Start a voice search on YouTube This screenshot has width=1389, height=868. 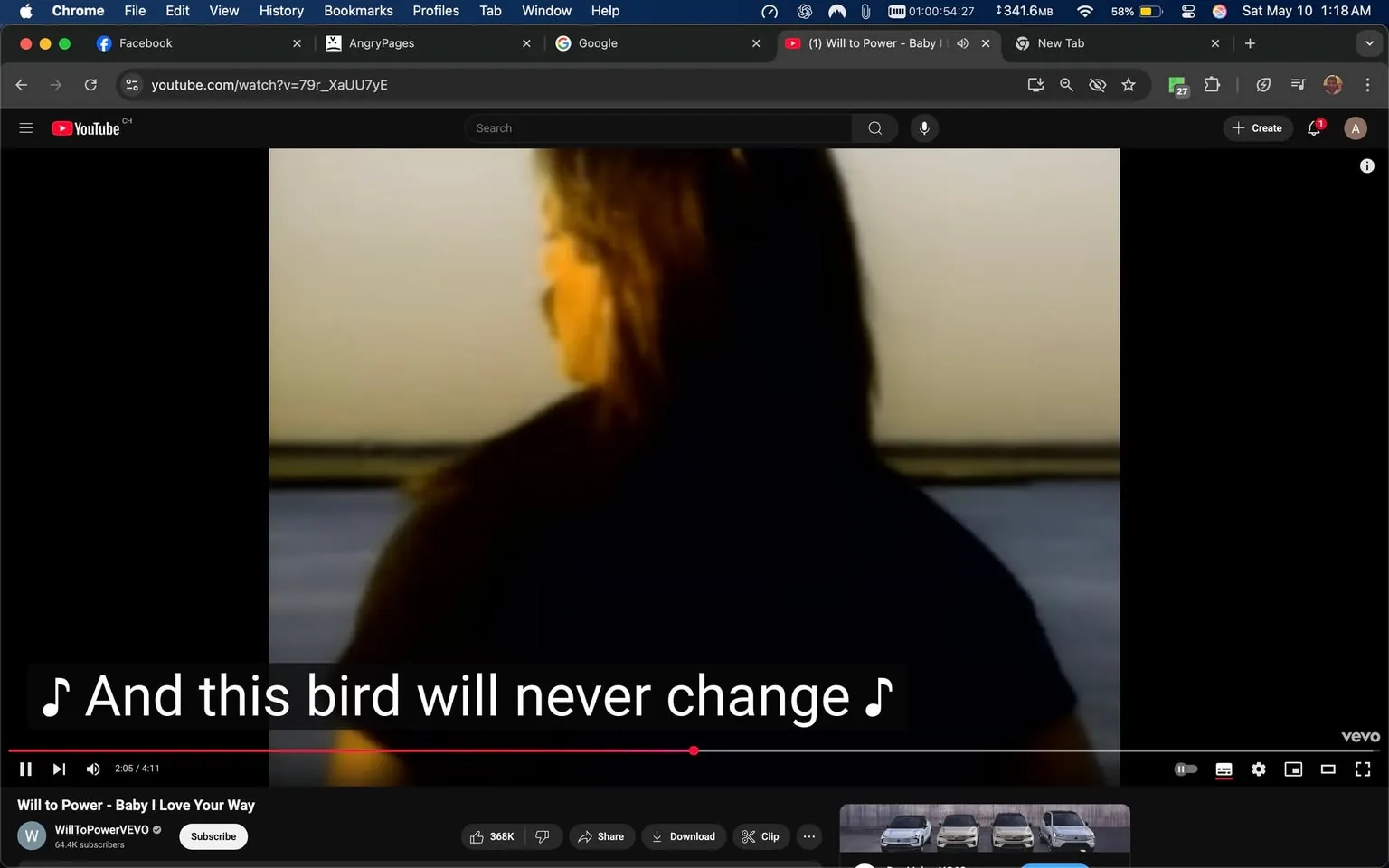(923, 127)
